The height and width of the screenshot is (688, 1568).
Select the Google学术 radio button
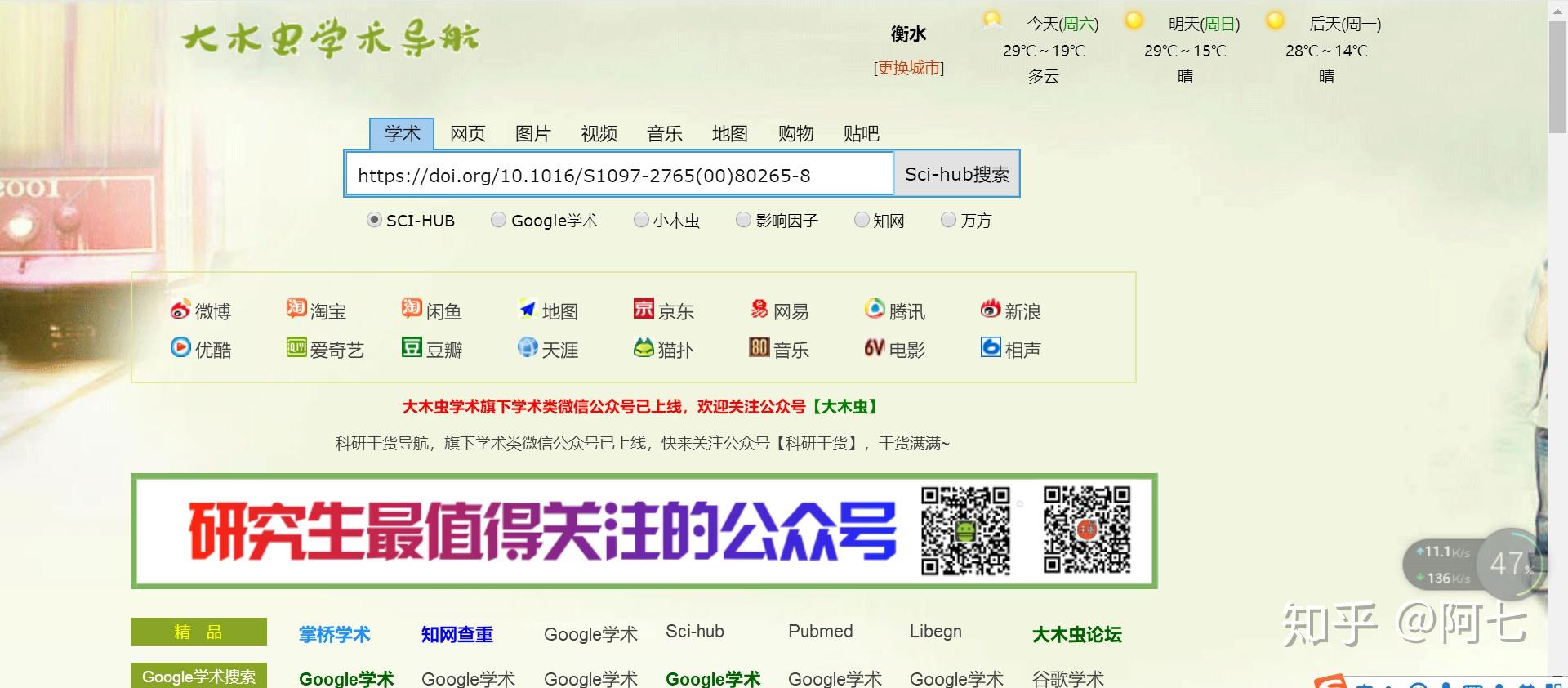(x=498, y=220)
